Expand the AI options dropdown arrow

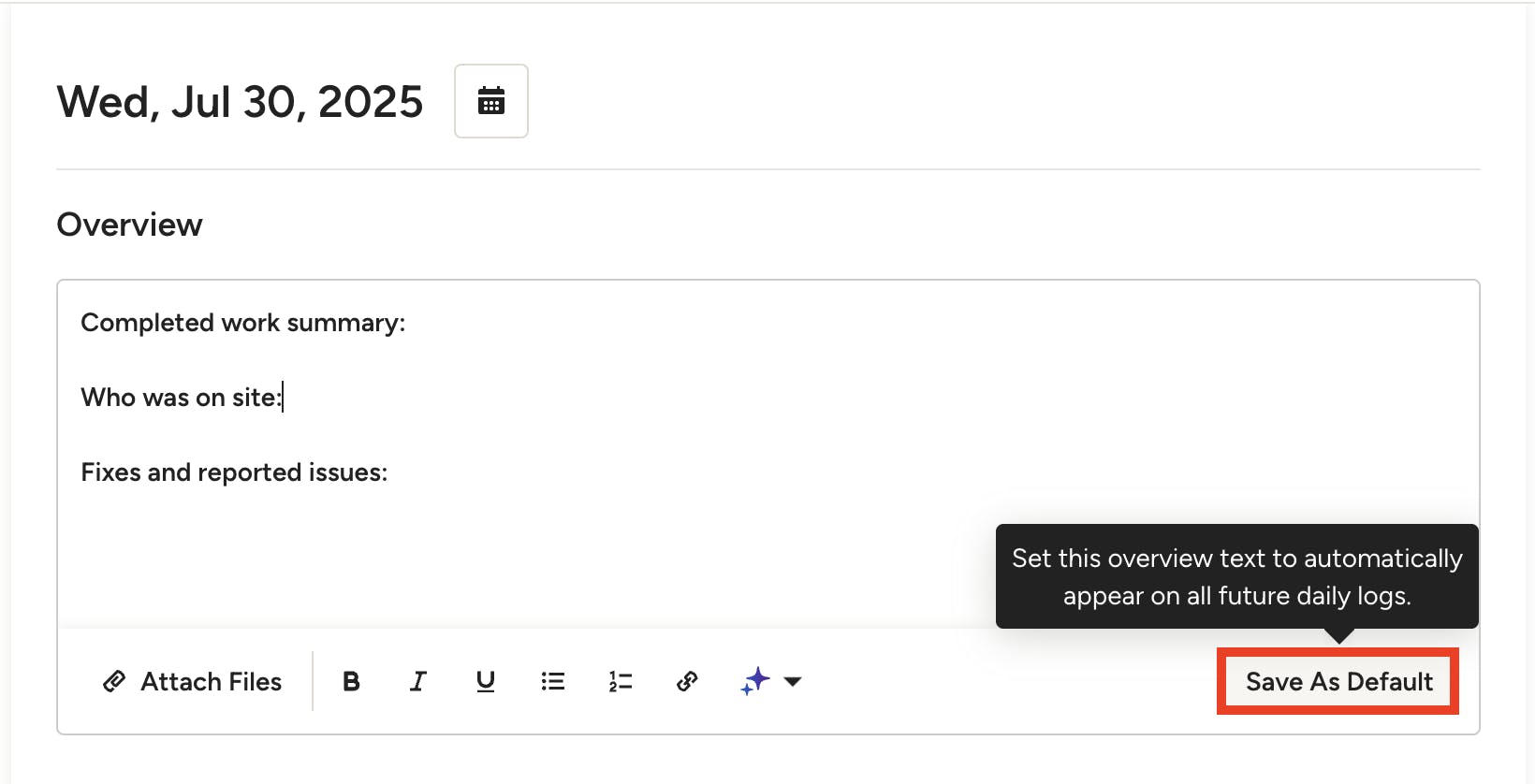(x=793, y=681)
